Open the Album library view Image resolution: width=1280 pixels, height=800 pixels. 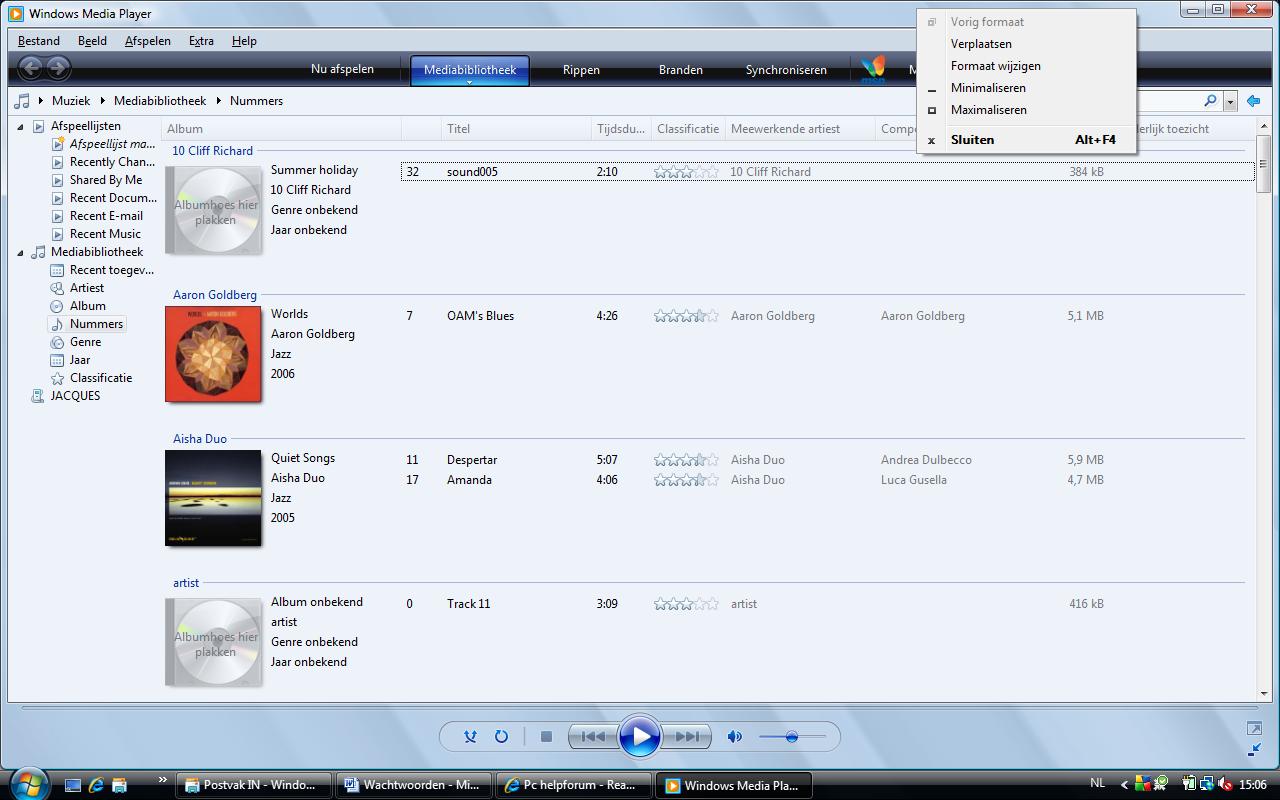pyautogui.click(x=78, y=306)
